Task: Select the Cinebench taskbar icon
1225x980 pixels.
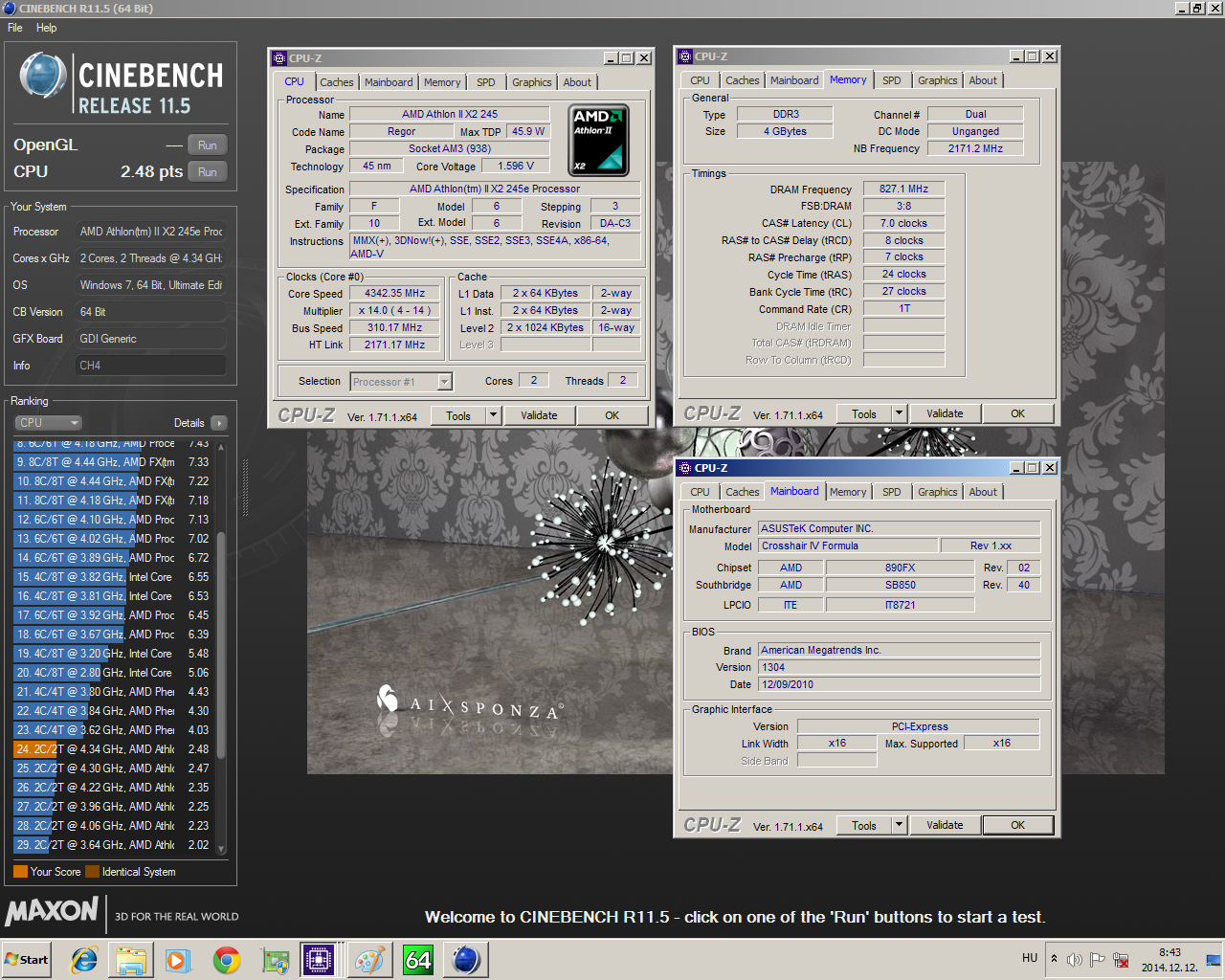Action: click(466, 960)
